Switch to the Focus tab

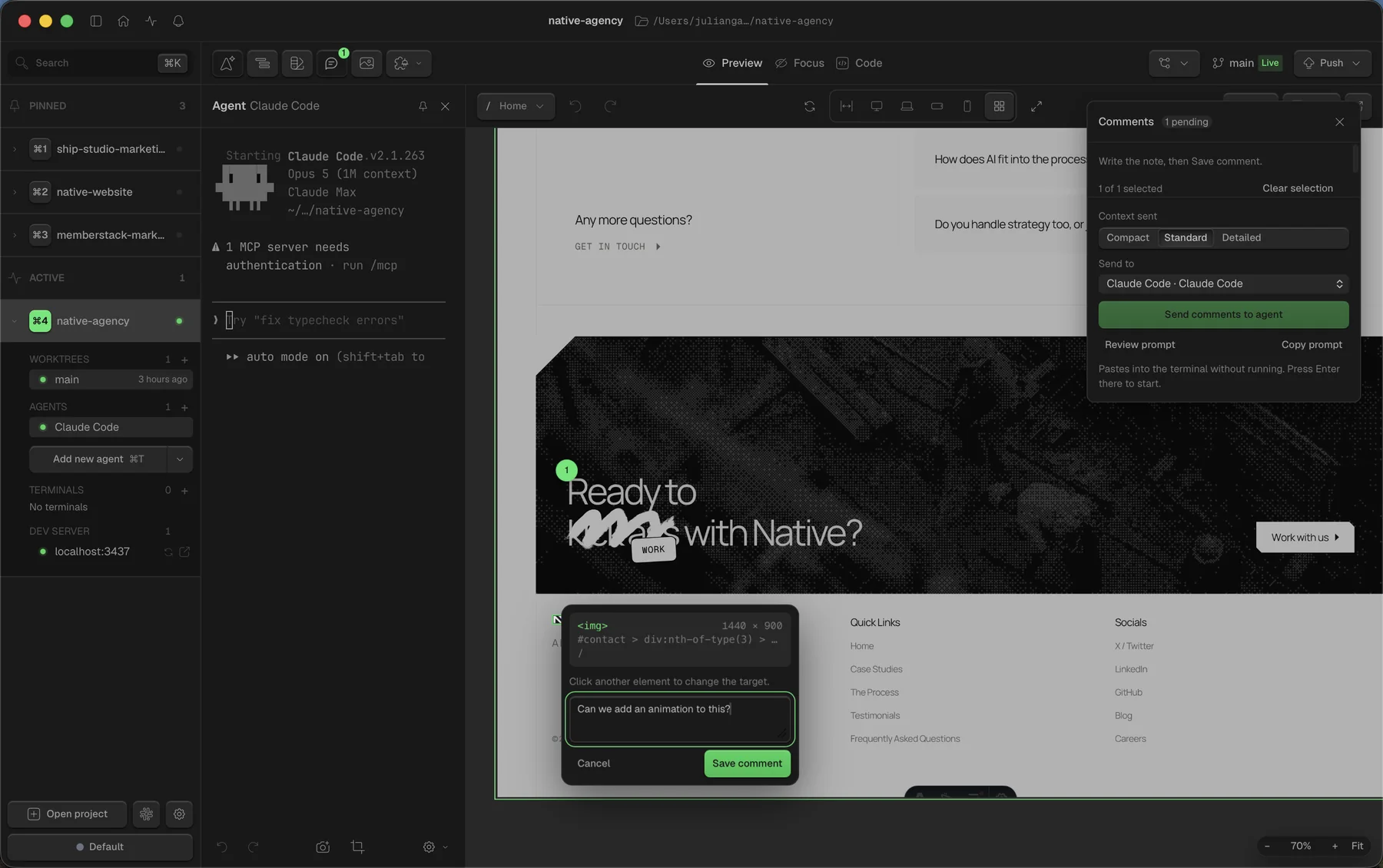pos(799,63)
